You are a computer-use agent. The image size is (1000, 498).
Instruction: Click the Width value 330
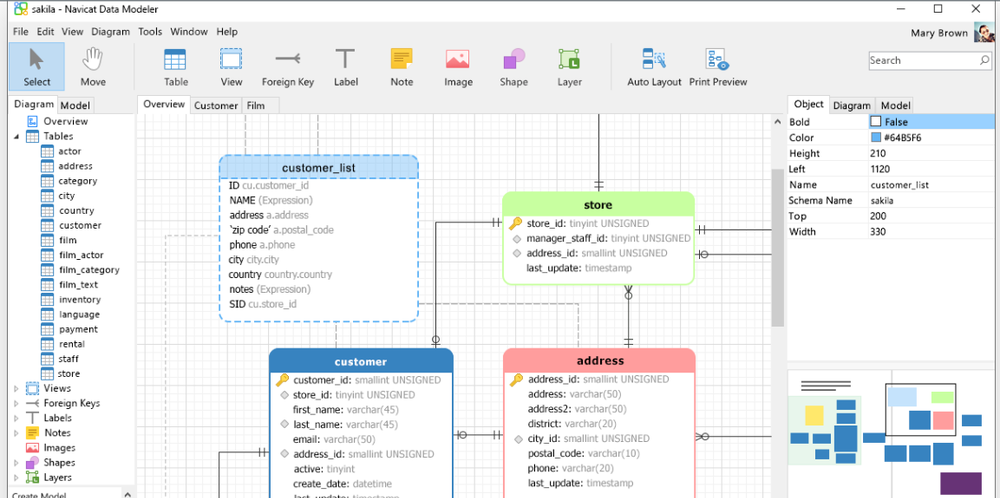(x=878, y=232)
